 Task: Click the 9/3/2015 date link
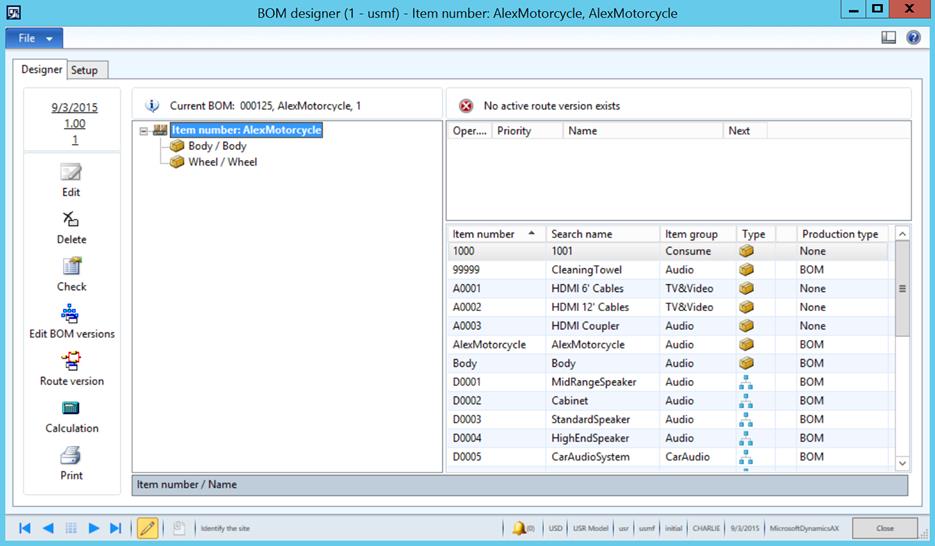click(x=75, y=107)
